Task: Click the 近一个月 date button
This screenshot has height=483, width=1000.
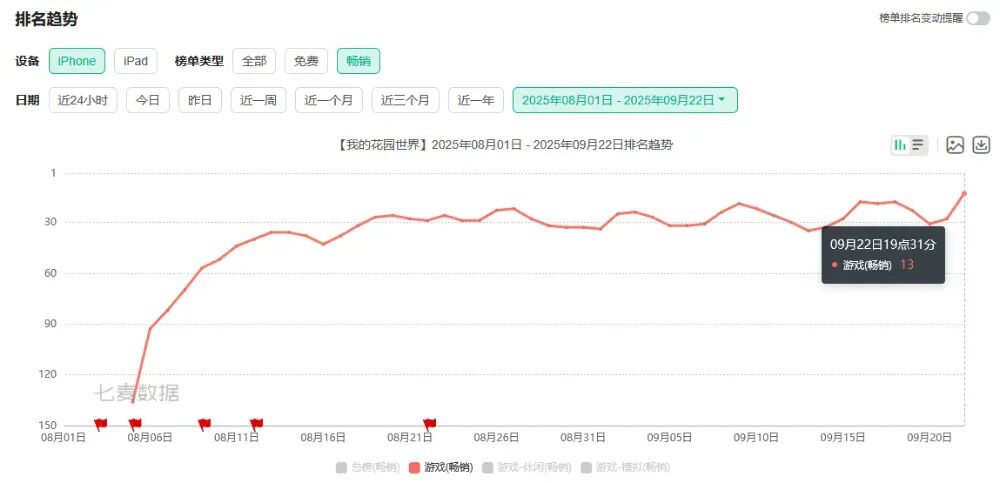Action: pos(328,100)
